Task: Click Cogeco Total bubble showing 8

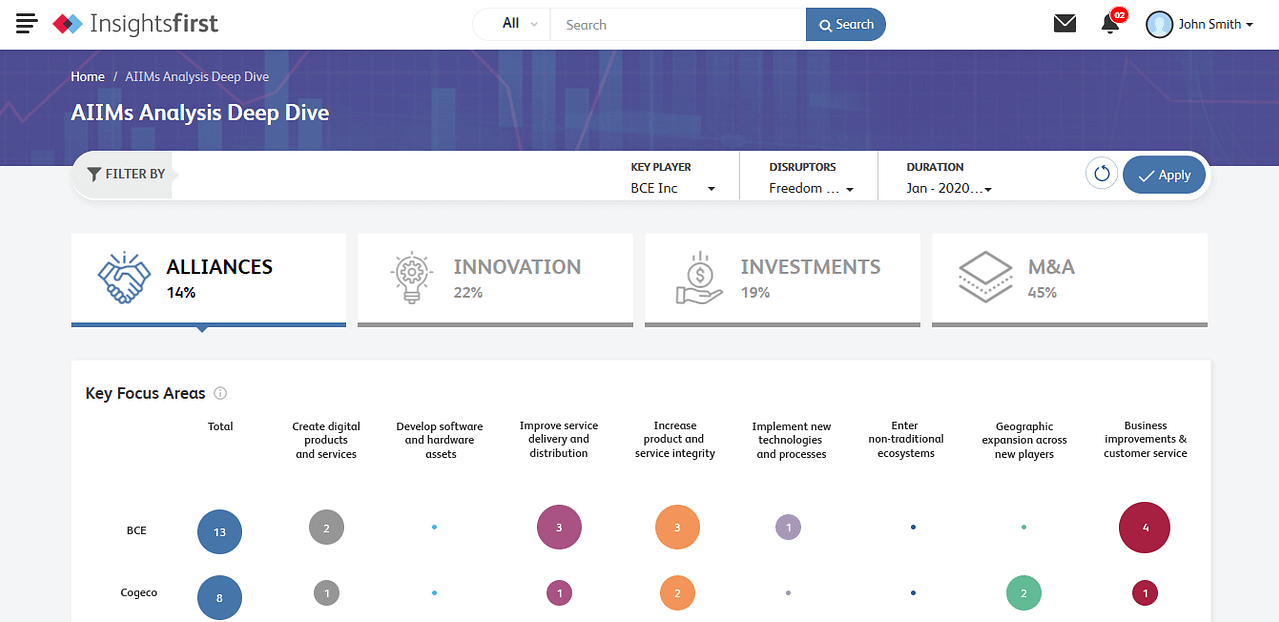Action: [x=220, y=598]
